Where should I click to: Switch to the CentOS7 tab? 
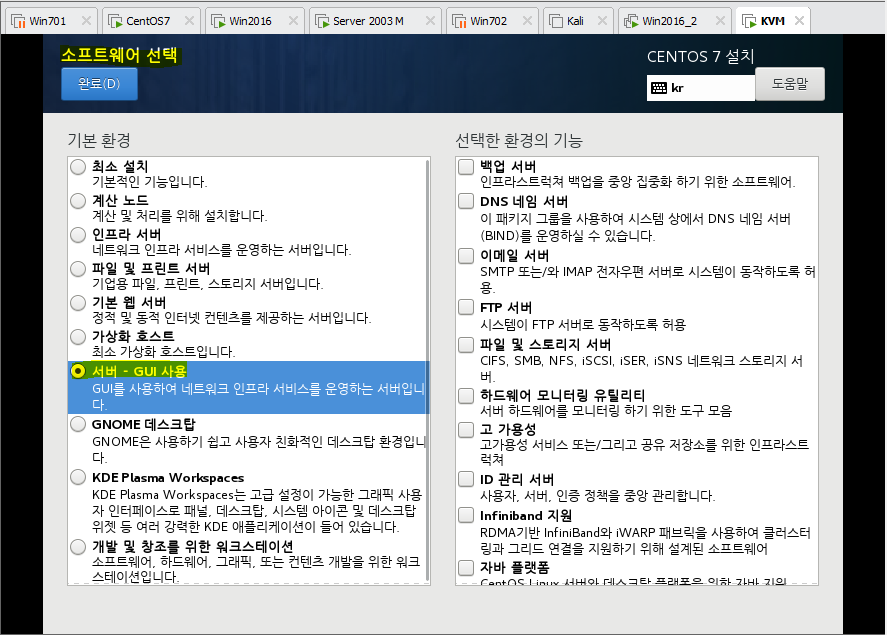(x=151, y=21)
